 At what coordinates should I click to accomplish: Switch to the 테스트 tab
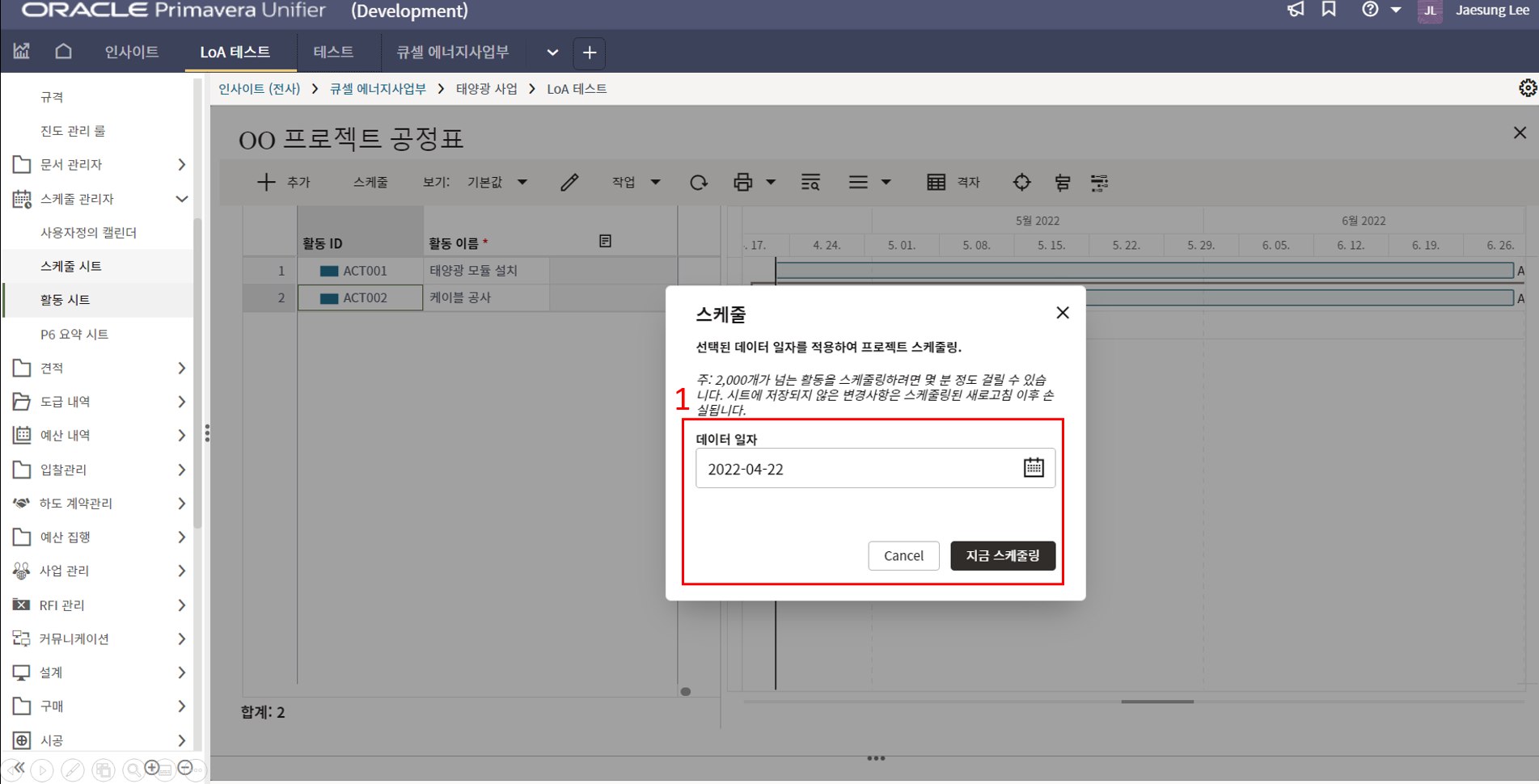point(333,53)
